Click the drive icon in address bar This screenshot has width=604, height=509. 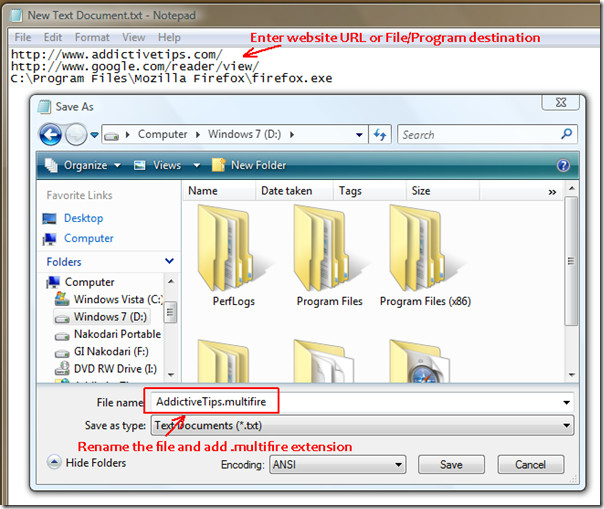click(111, 136)
